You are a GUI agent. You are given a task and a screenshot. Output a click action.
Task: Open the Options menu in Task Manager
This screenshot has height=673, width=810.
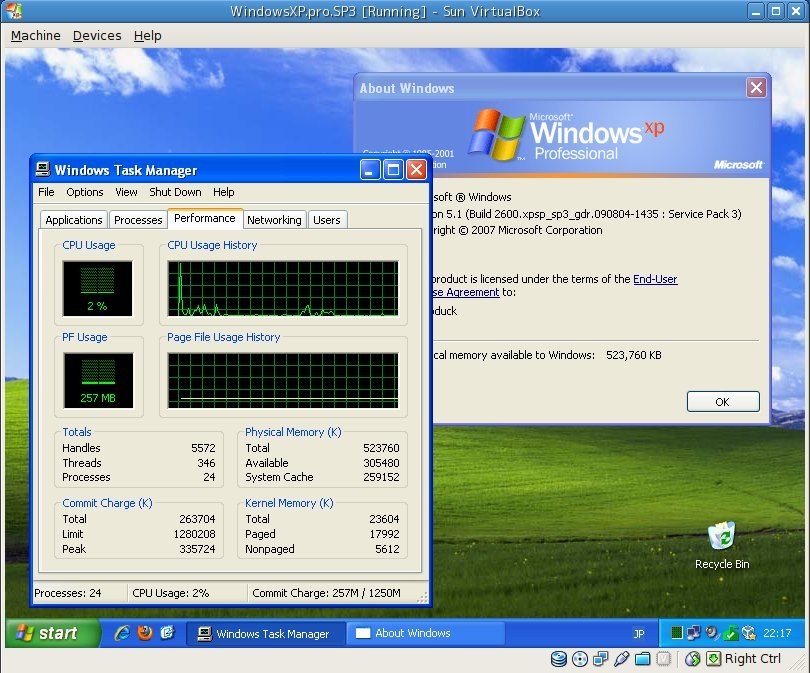85,192
